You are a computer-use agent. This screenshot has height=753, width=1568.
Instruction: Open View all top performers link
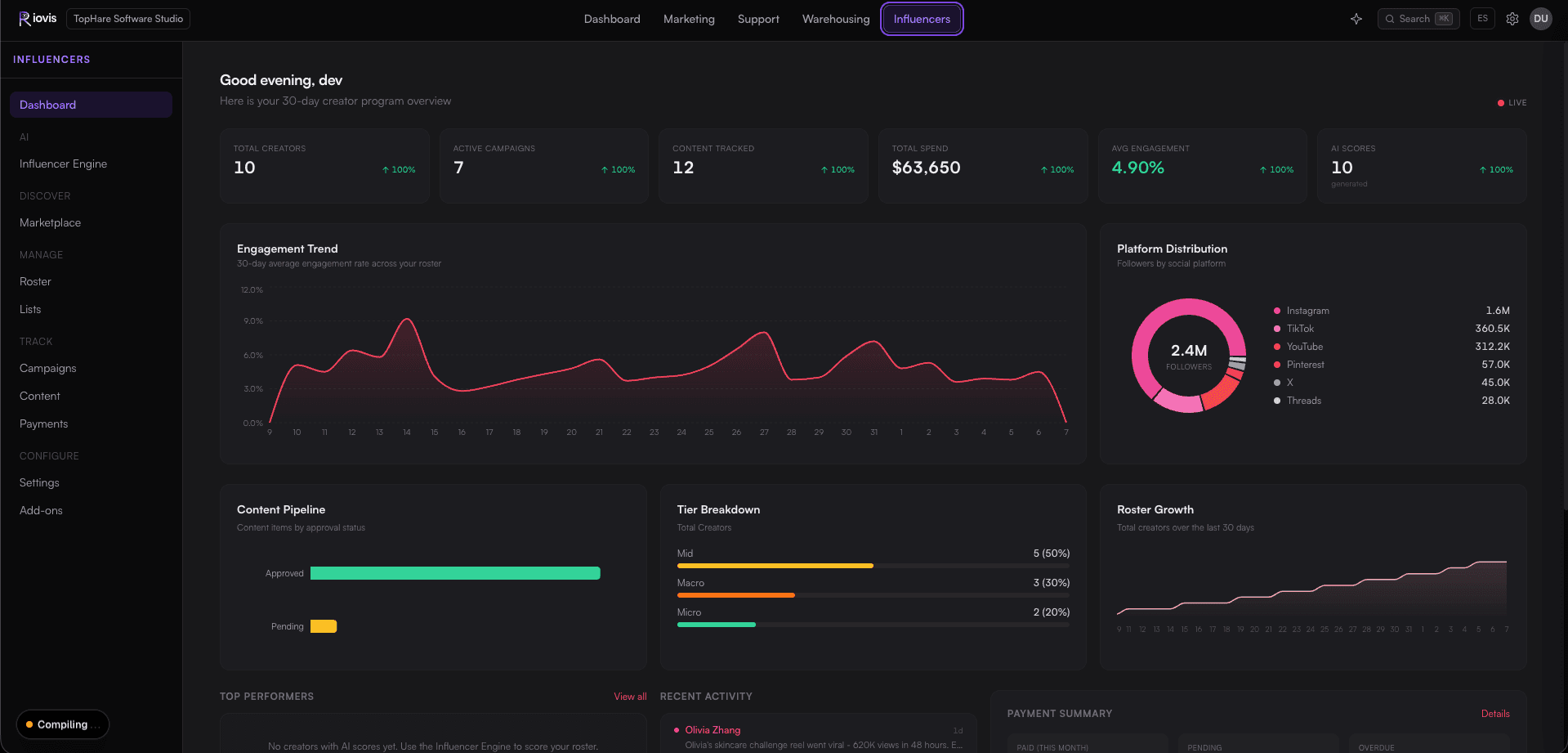[x=630, y=697]
